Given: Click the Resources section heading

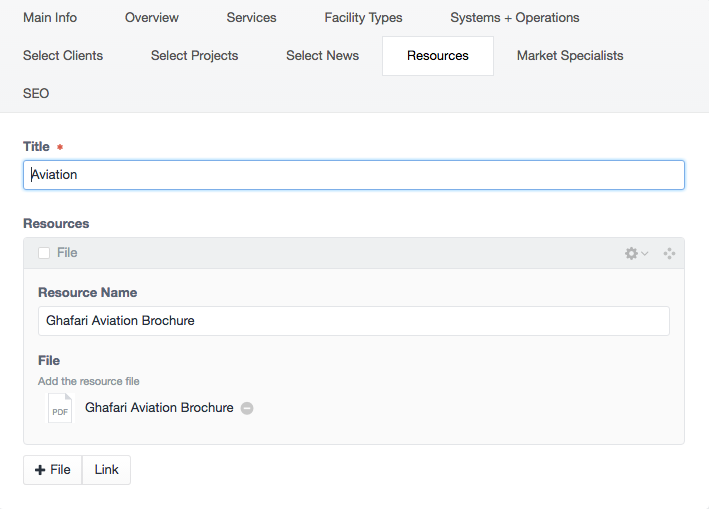Looking at the screenshot, I should tap(56, 224).
